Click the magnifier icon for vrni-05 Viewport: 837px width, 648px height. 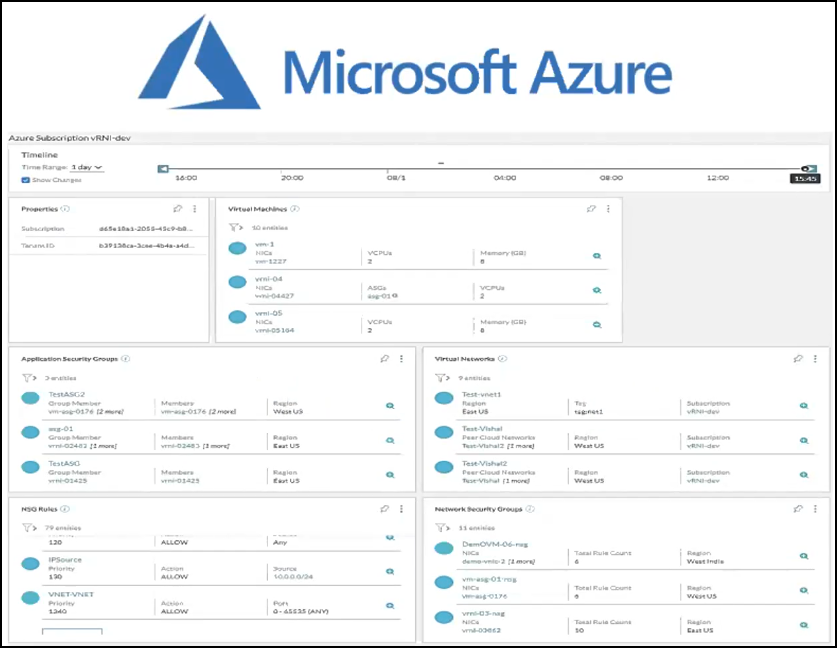(x=597, y=325)
